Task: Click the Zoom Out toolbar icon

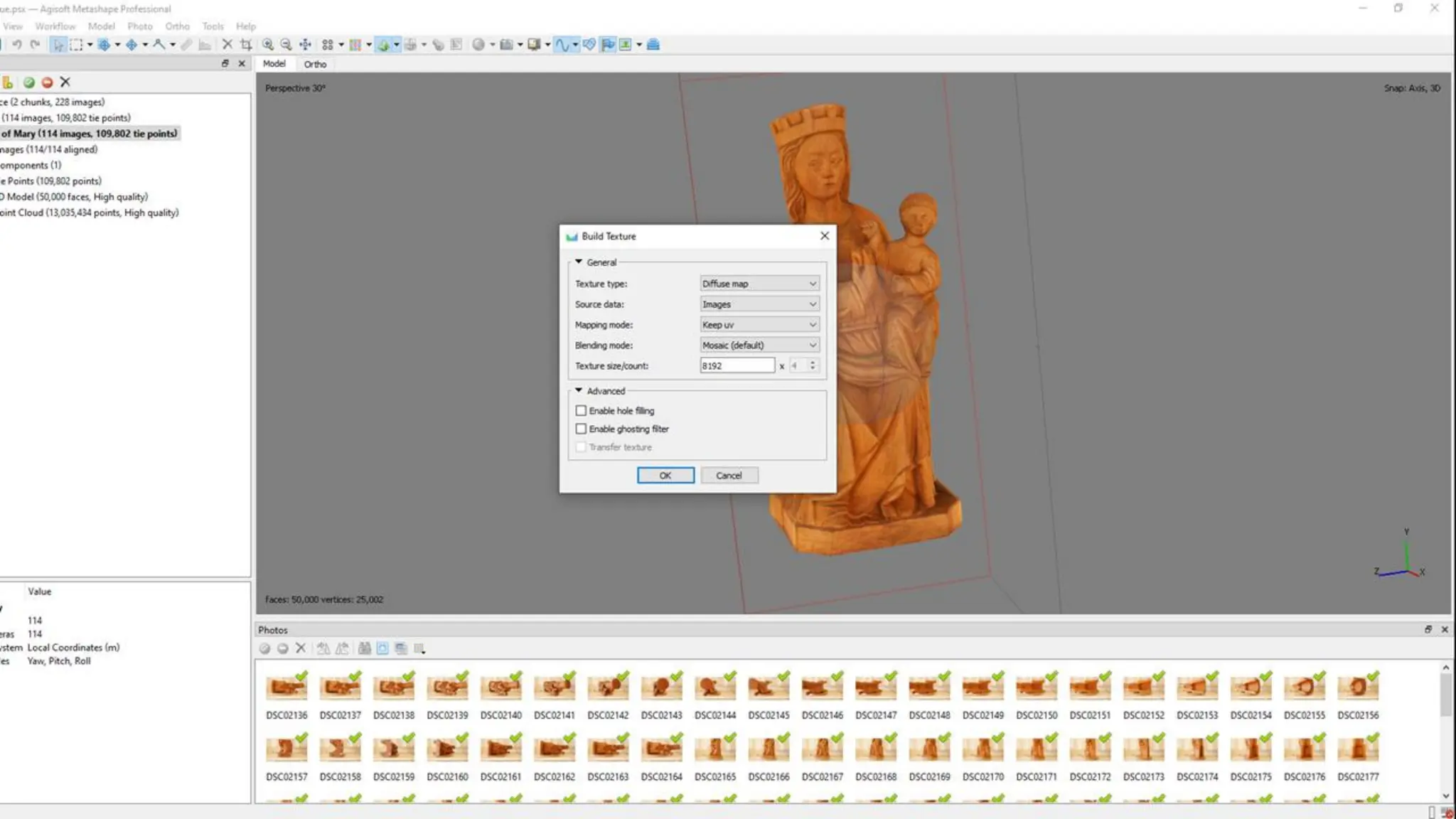Action: coord(286,45)
